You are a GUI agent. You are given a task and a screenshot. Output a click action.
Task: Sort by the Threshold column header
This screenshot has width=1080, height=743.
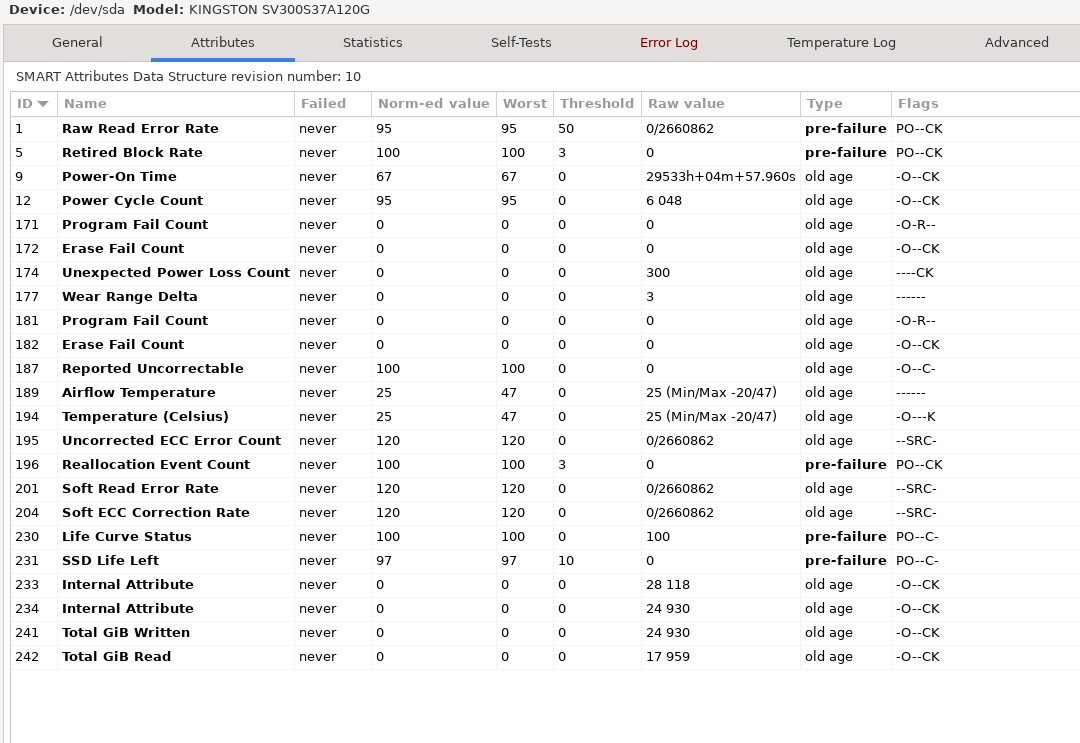[x=597, y=104]
